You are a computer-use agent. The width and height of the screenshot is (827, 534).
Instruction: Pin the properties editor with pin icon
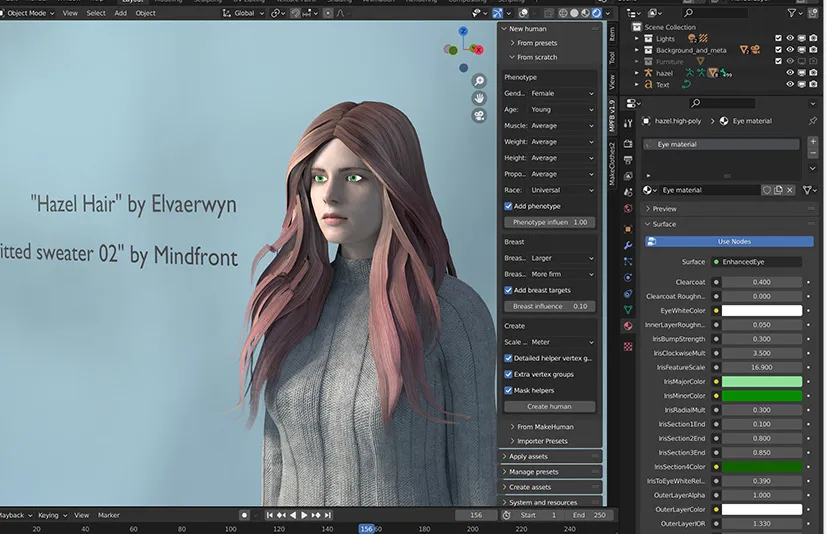point(813,121)
